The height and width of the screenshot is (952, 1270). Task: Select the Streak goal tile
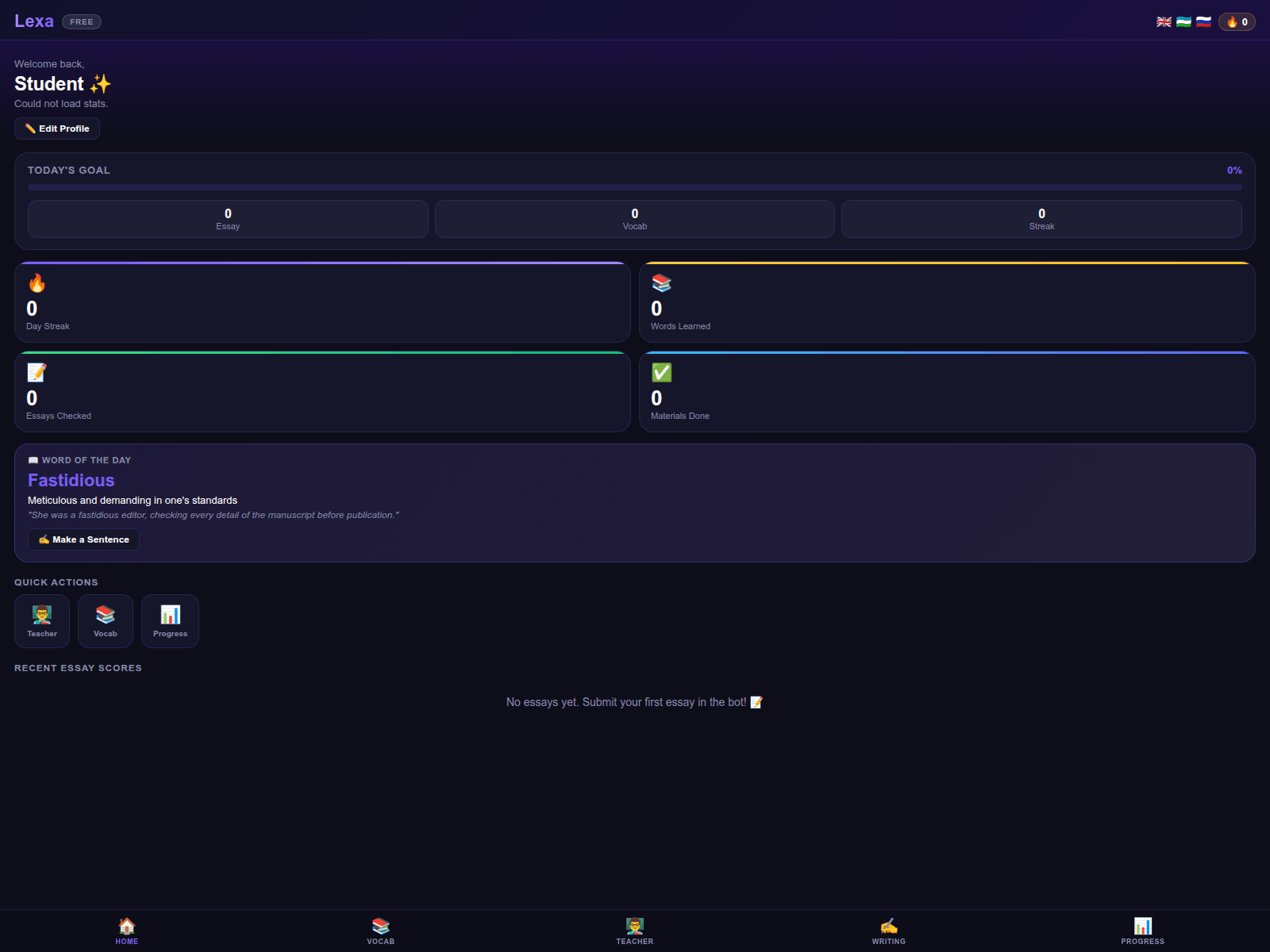(1041, 219)
